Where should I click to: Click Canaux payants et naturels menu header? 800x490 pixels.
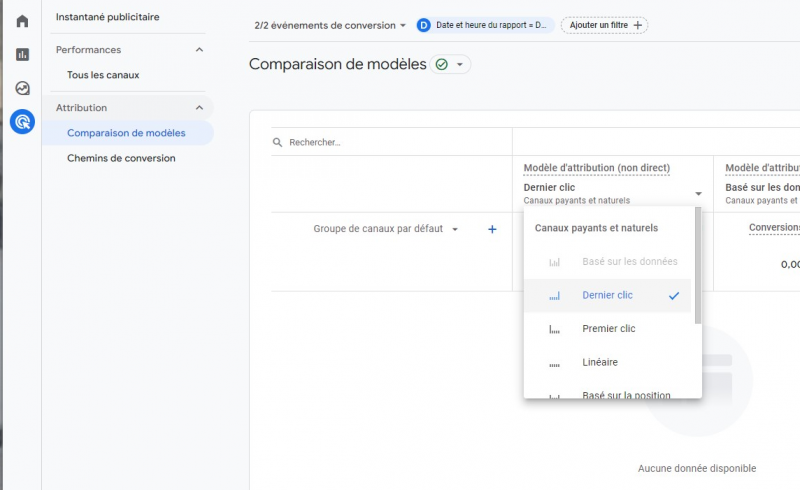[x=596, y=228]
